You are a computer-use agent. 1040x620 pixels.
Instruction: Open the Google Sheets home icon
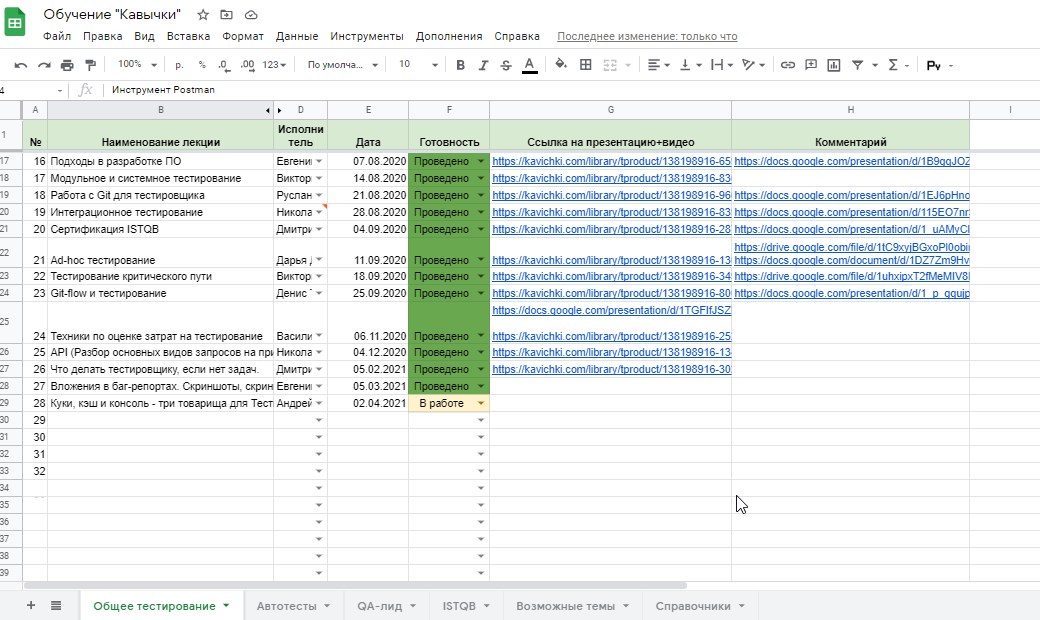point(15,23)
